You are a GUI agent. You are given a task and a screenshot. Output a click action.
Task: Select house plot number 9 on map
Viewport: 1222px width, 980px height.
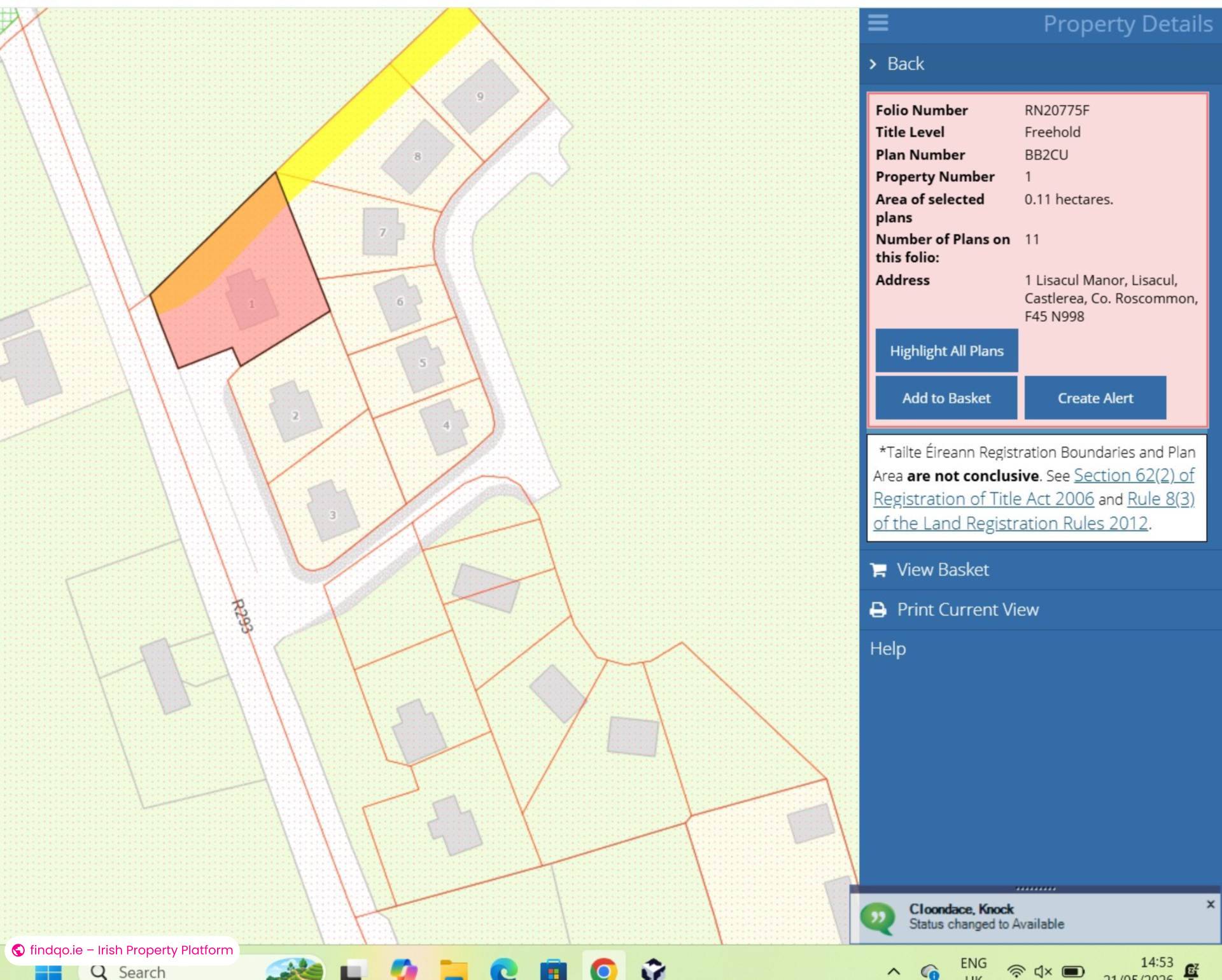coord(480,97)
